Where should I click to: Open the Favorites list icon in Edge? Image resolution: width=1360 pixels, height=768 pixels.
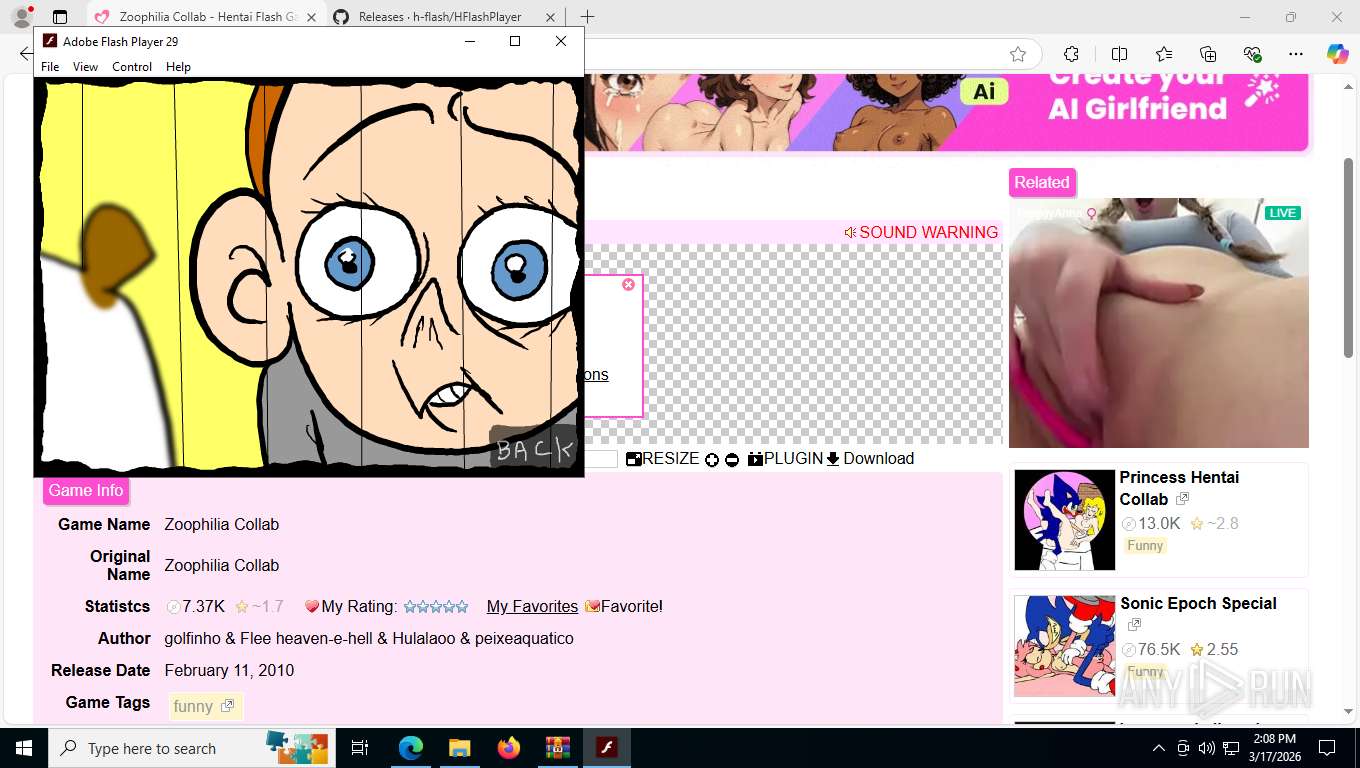pos(1164,54)
